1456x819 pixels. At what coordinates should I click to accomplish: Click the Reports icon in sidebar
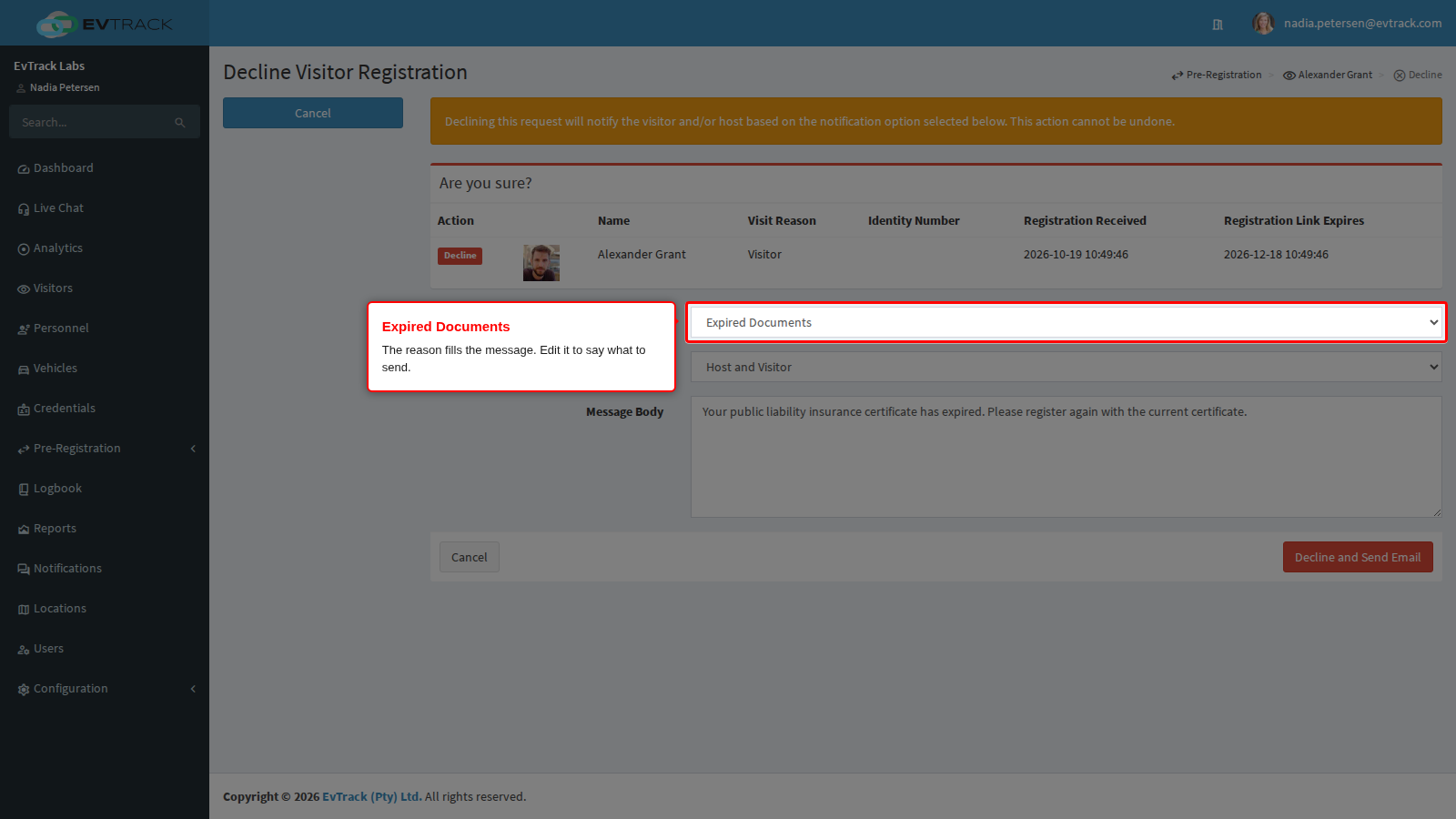[24, 530]
